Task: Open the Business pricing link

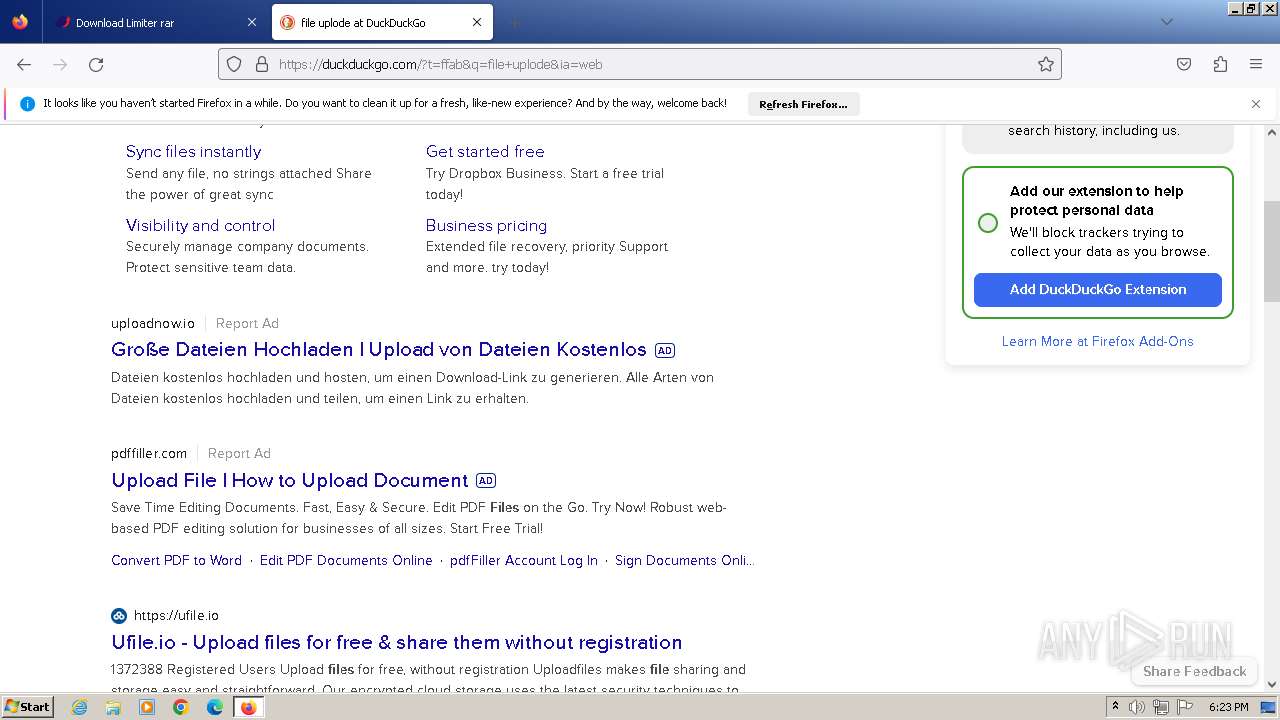Action: point(486,225)
